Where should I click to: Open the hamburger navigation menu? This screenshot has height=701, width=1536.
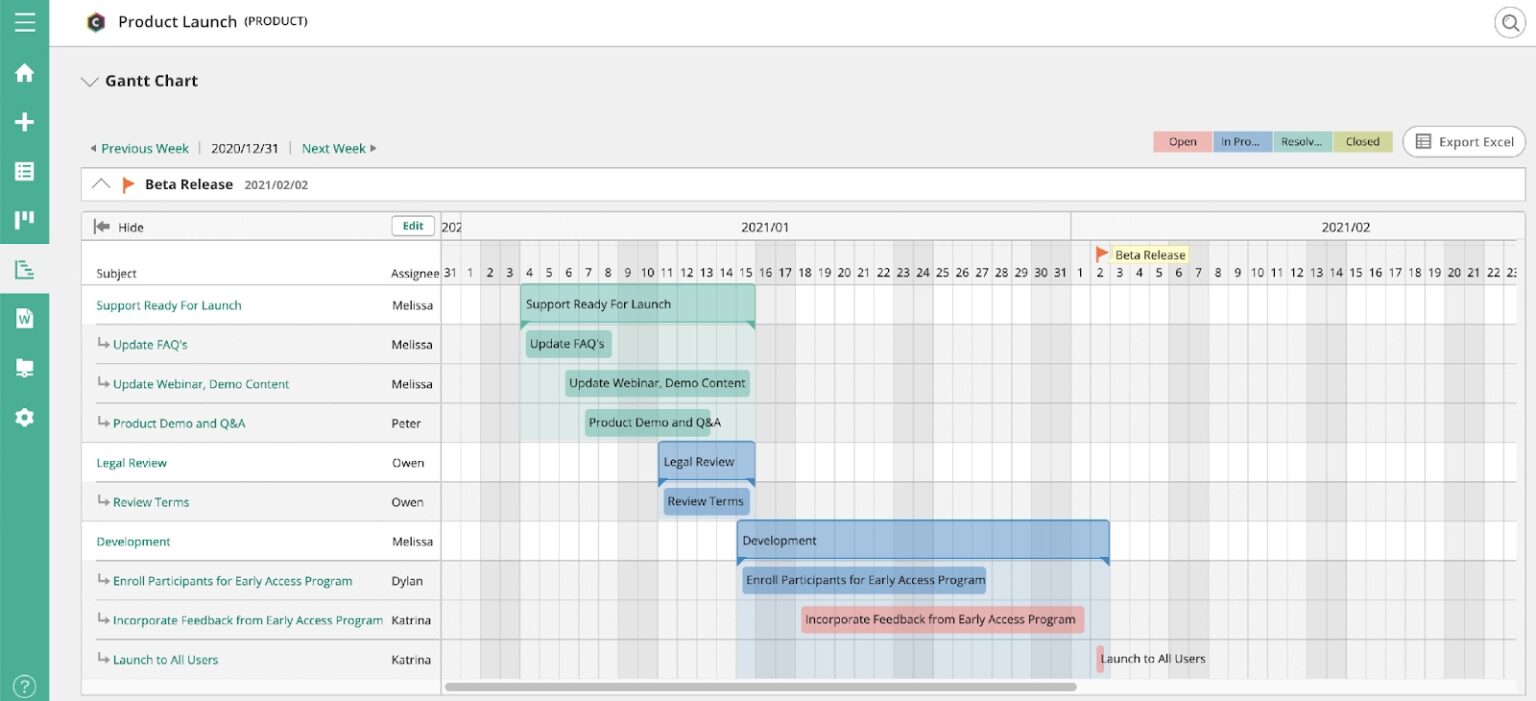coord(25,20)
